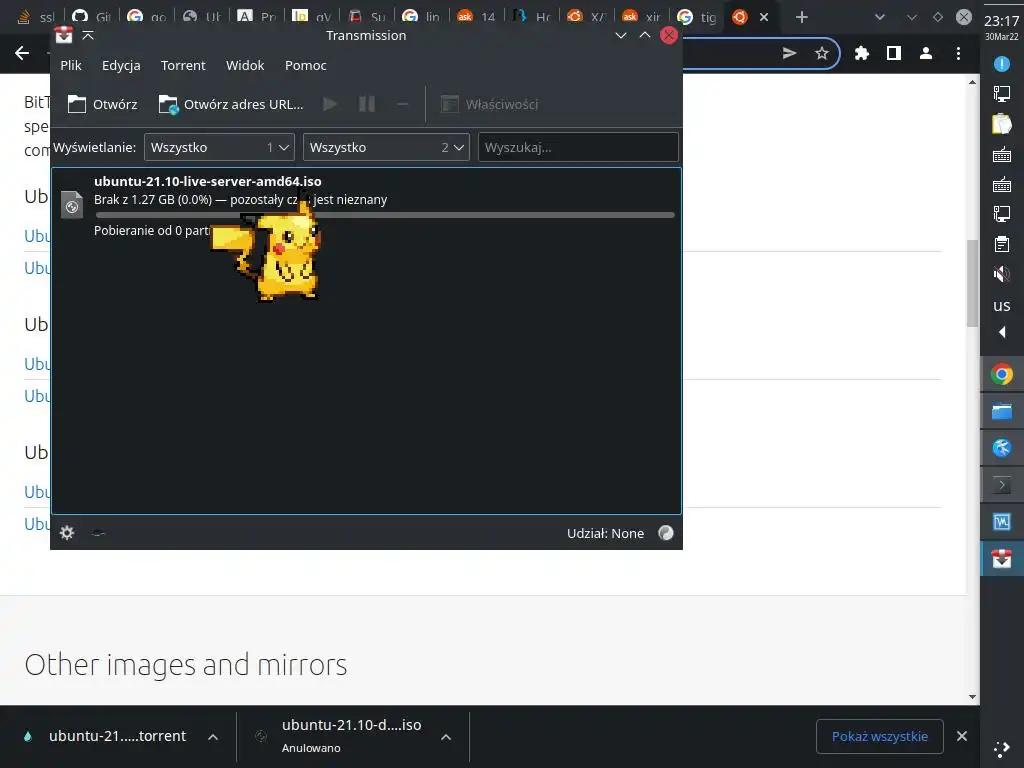Open Transmission settings gear icon

tap(67, 533)
